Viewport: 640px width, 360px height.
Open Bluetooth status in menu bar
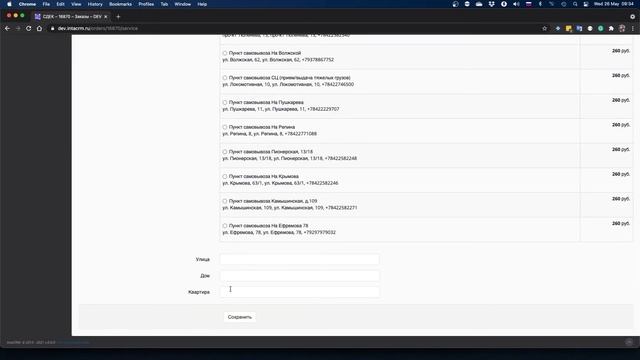click(540, 4)
